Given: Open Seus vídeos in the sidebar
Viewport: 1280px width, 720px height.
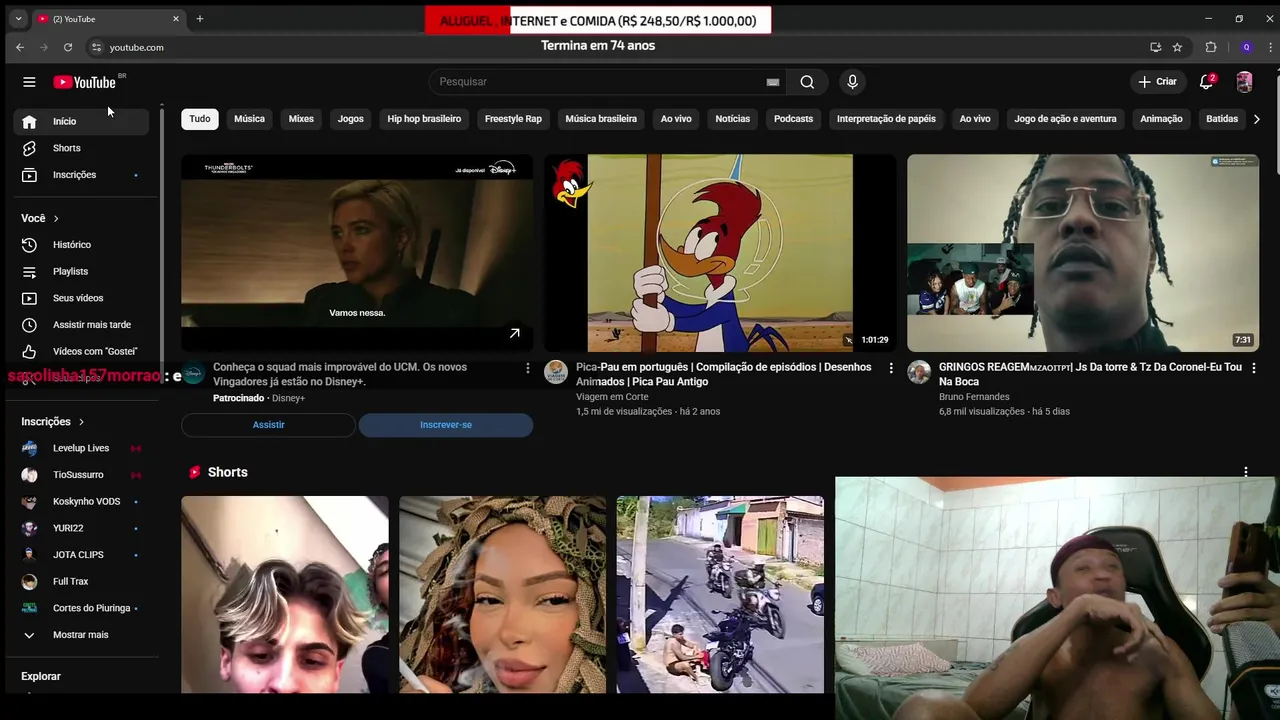Looking at the screenshot, I should point(82,298).
